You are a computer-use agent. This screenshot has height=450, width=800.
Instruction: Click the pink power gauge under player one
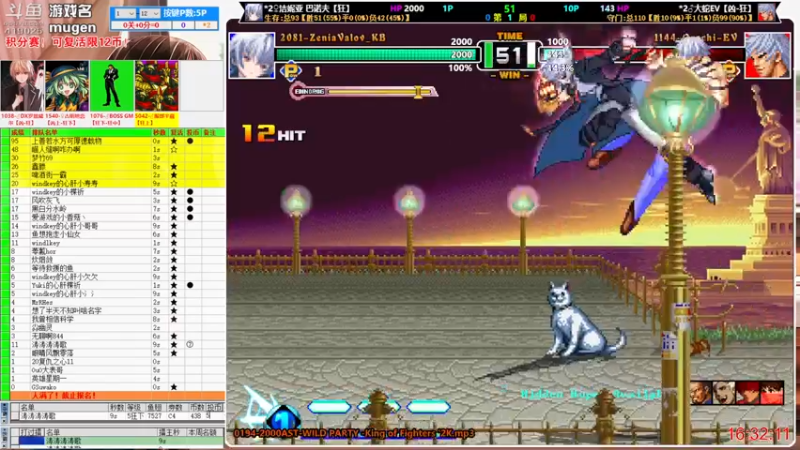[364, 91]
